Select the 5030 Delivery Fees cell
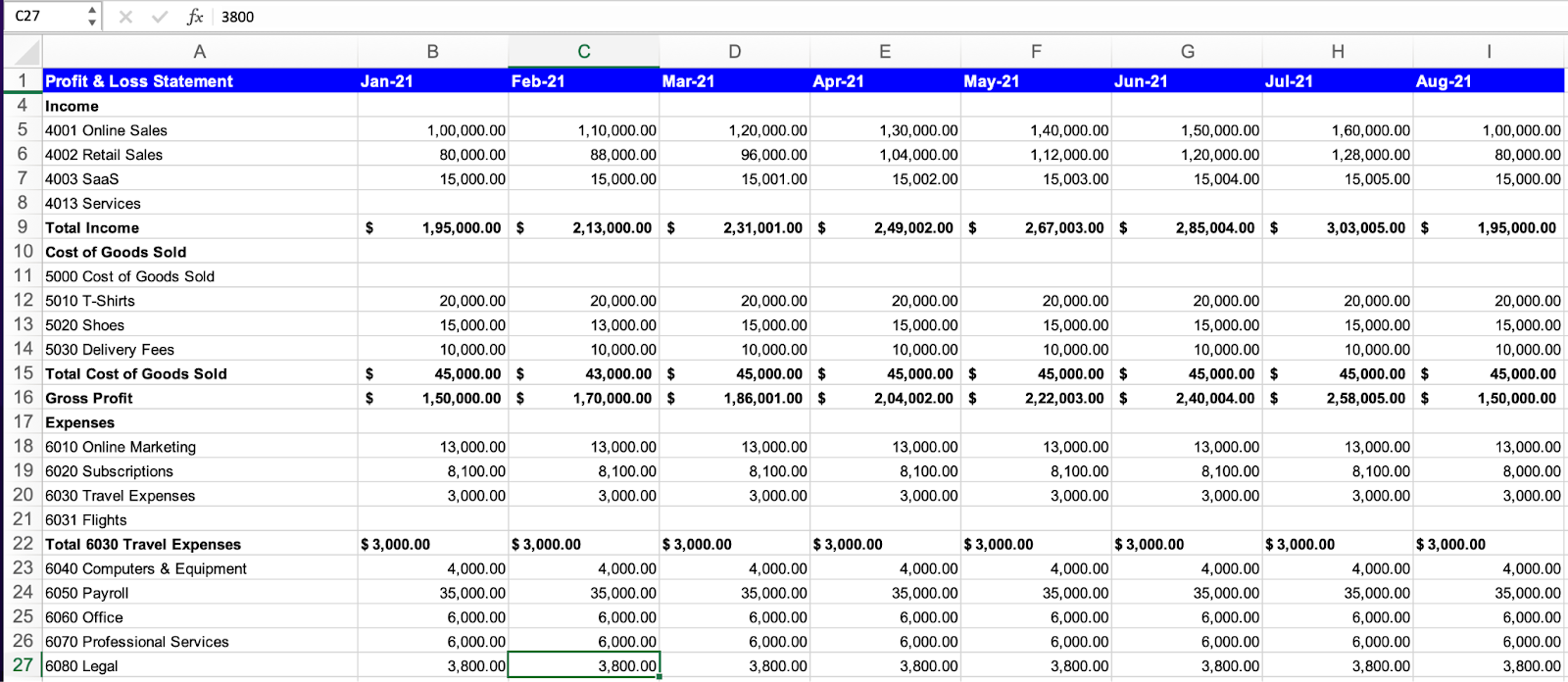Screen dimensions: 1568x682 [x=200, y=350]
